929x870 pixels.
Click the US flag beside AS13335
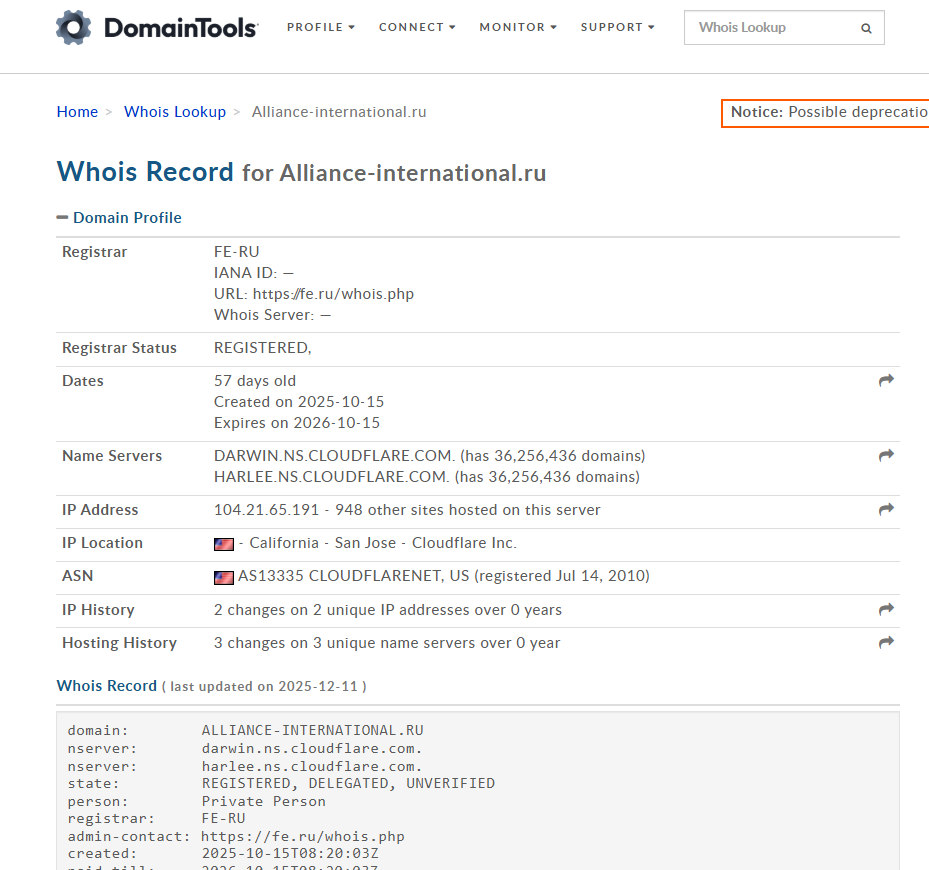(224, 577)
